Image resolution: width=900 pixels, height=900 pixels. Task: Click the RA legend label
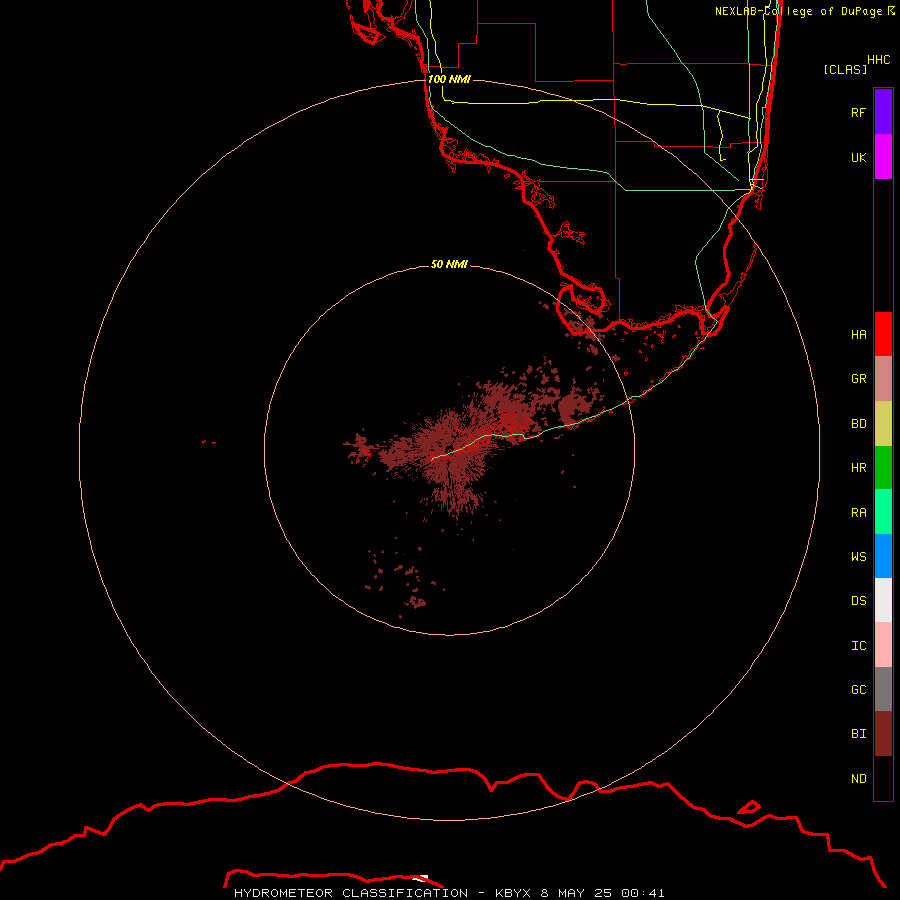click(x=859, y=513)
